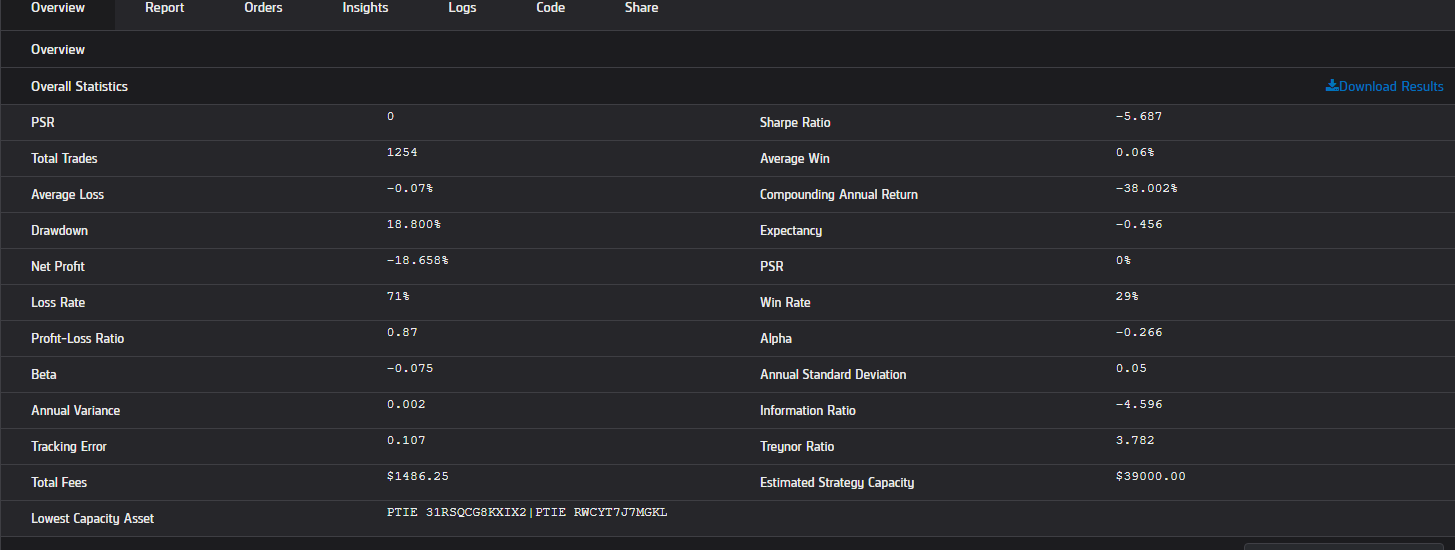
Task: Click the Annual Variance label
Action: 76,411
